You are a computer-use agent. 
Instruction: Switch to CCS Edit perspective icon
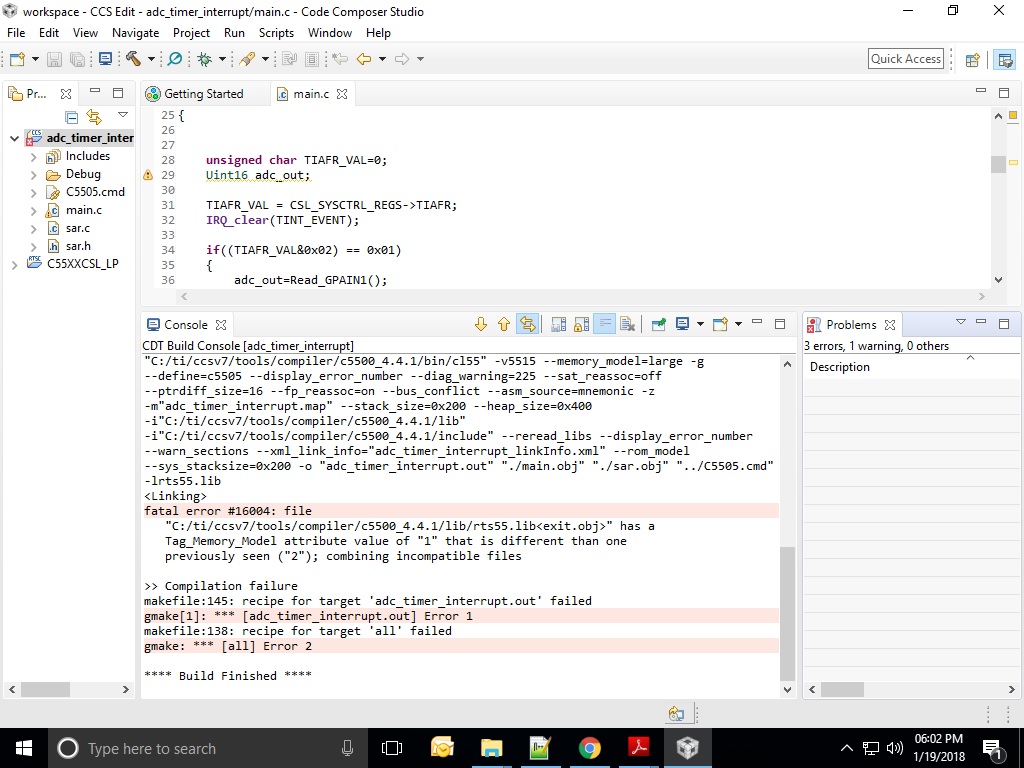pos(1006,60)
